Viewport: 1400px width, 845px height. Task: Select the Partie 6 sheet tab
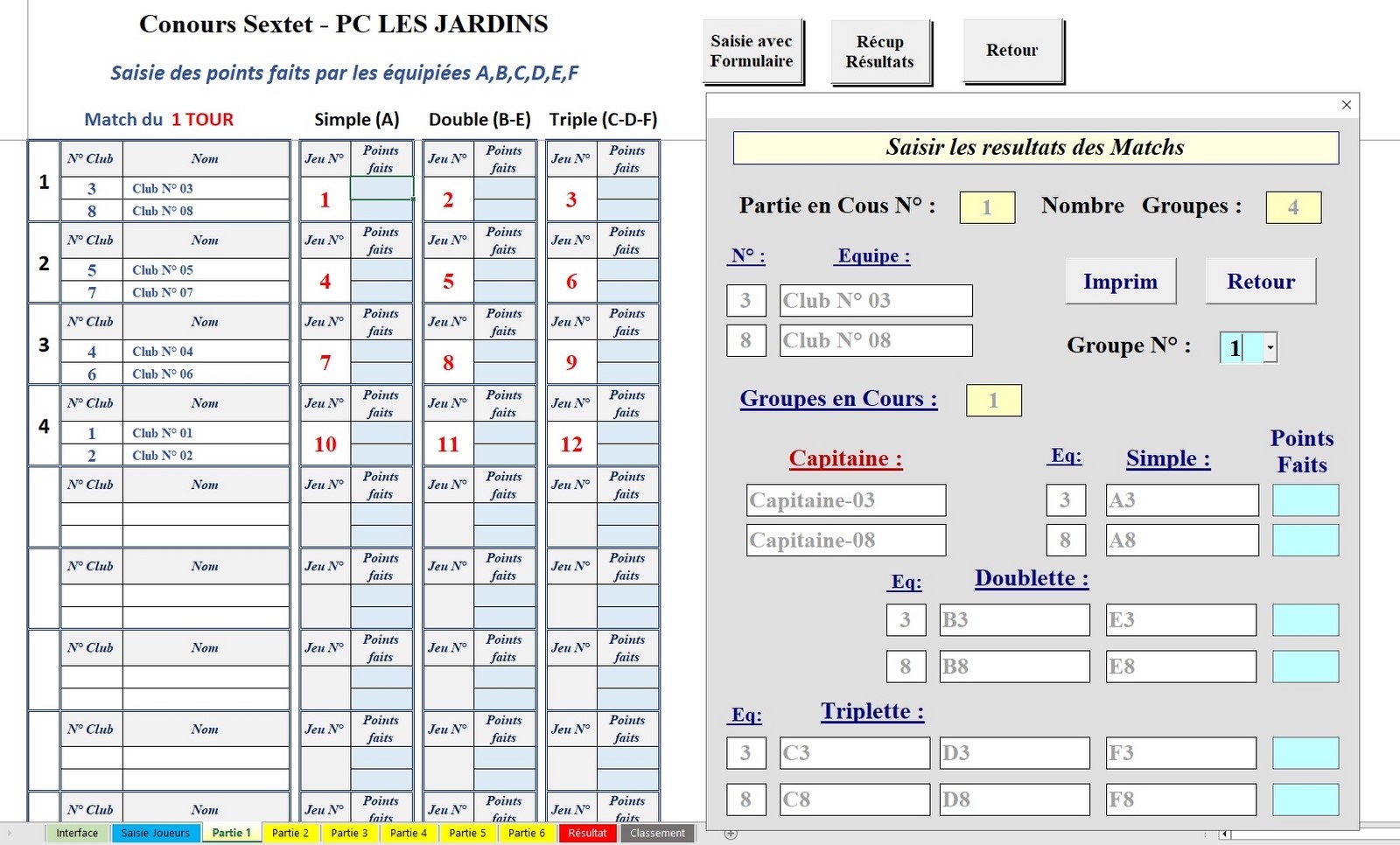[x=527, y=833]
